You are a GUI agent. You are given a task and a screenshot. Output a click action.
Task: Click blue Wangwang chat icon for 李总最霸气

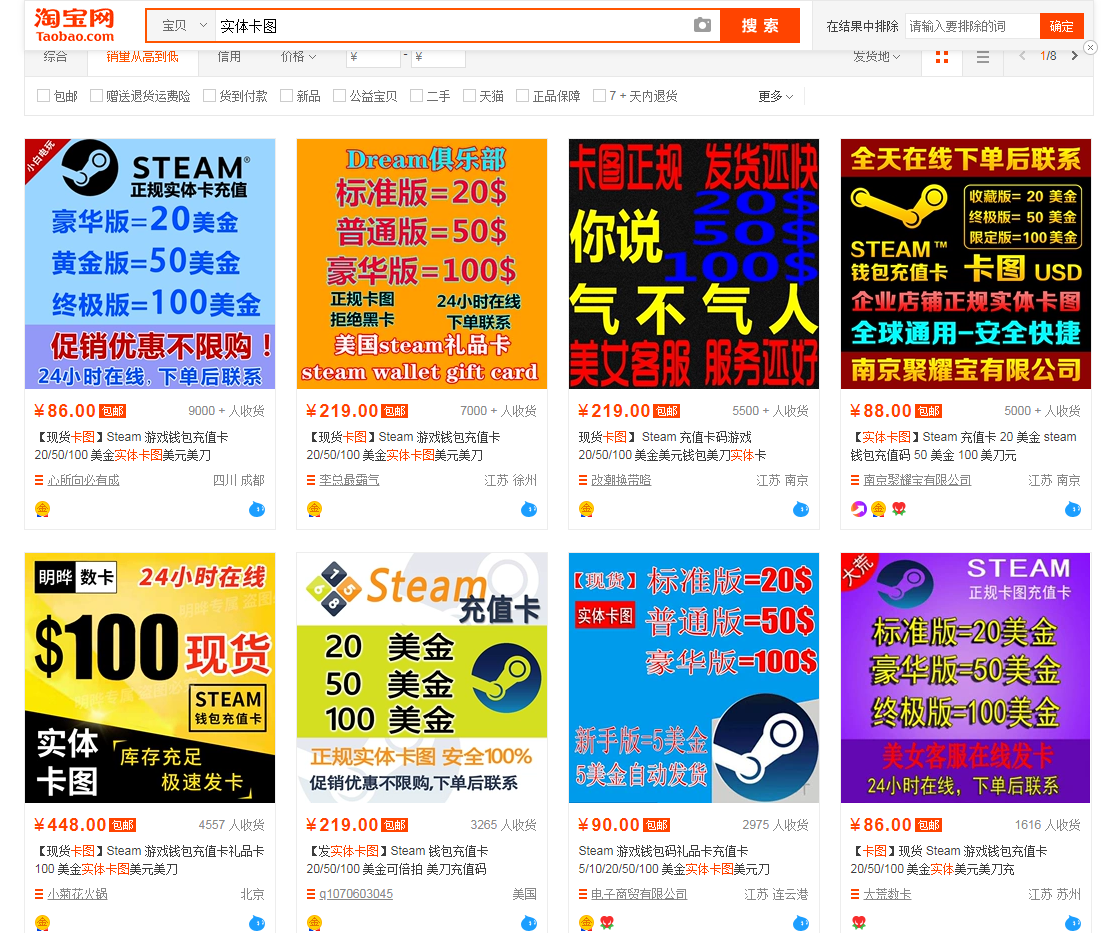pos(529,509)
